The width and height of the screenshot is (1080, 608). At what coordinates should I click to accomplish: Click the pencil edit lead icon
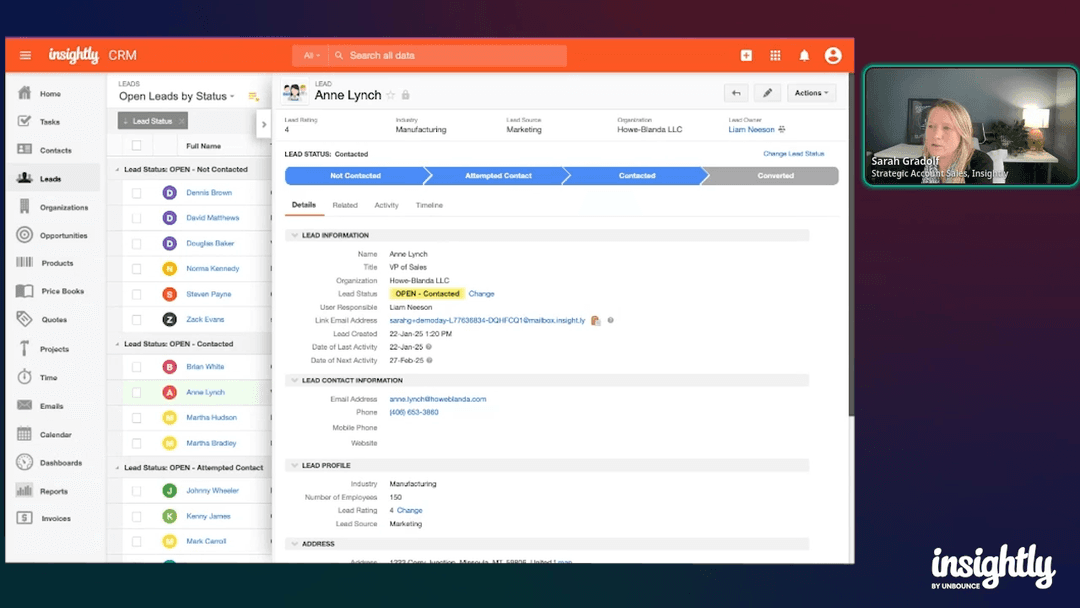pyautogui.click(x=767, y=93)
